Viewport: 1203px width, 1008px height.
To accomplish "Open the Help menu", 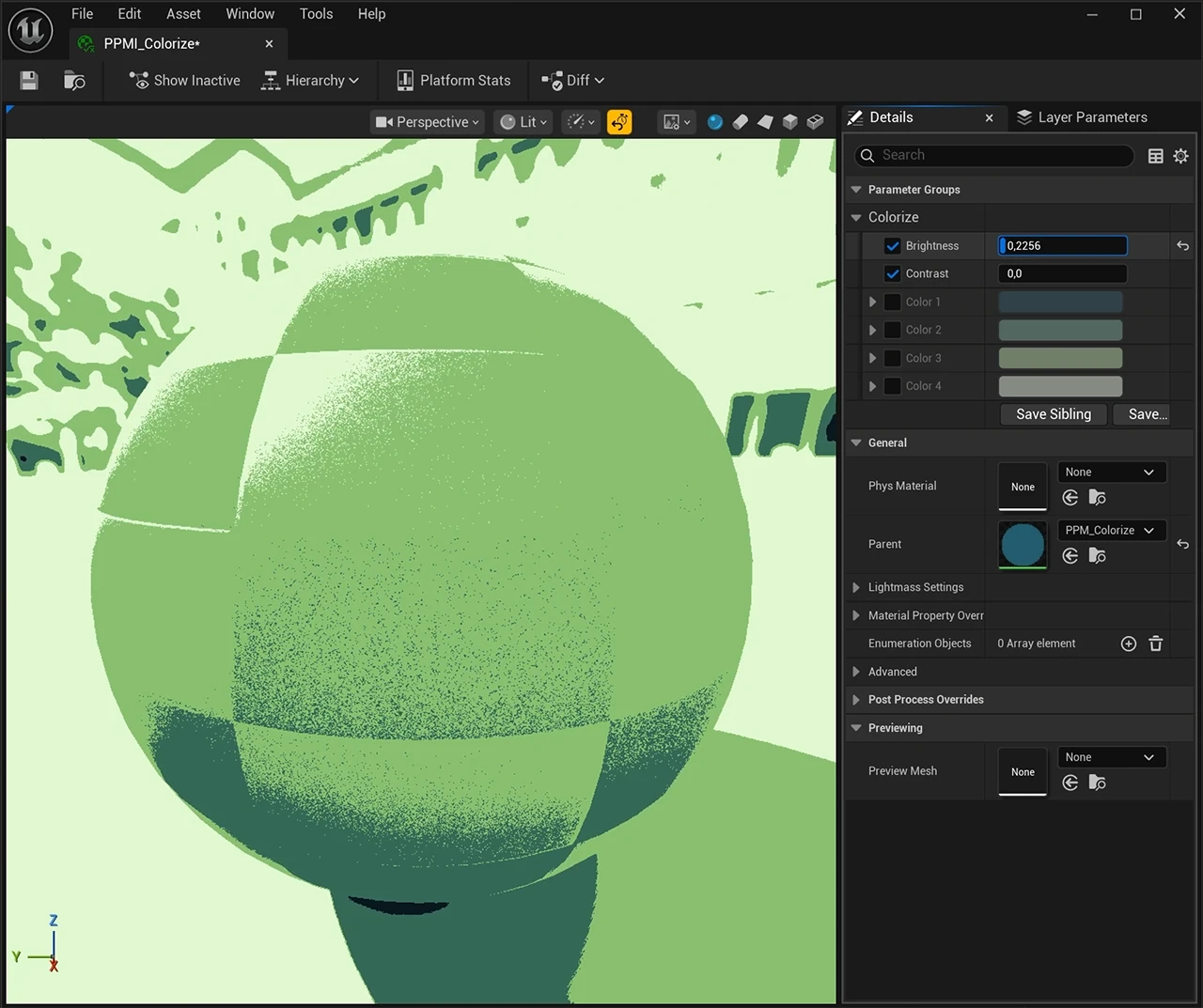I will click(371, 14).
